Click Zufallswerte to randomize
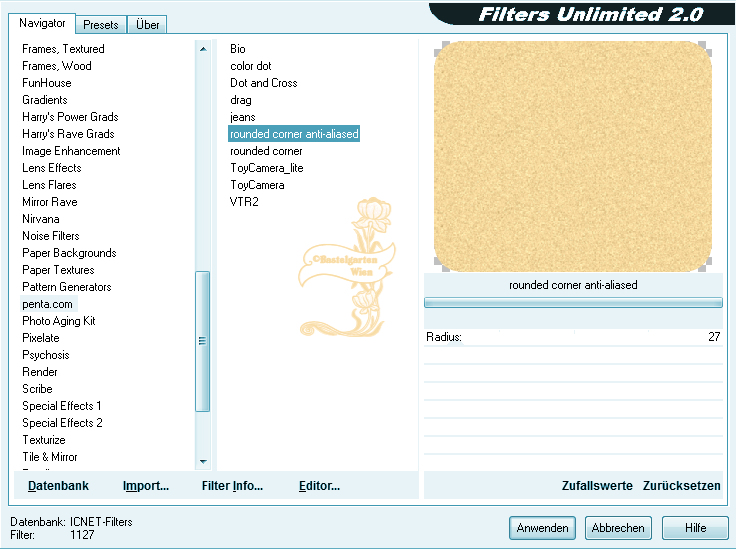Screen dimensions: 736x549 [x=597, y=486]
